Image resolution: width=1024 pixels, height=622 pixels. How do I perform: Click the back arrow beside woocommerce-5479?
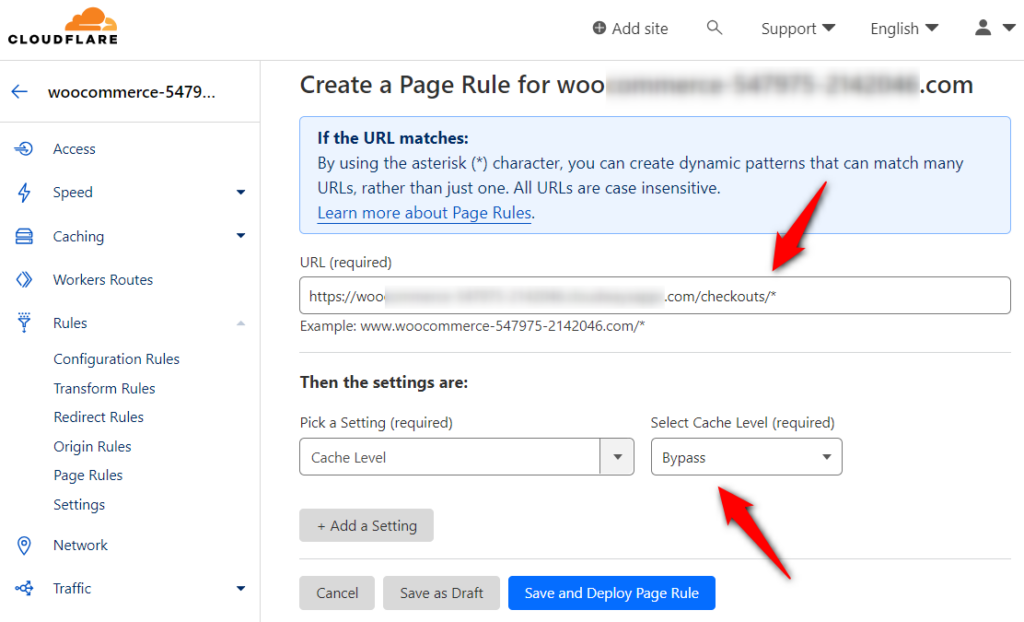click(x=19, y=91)
